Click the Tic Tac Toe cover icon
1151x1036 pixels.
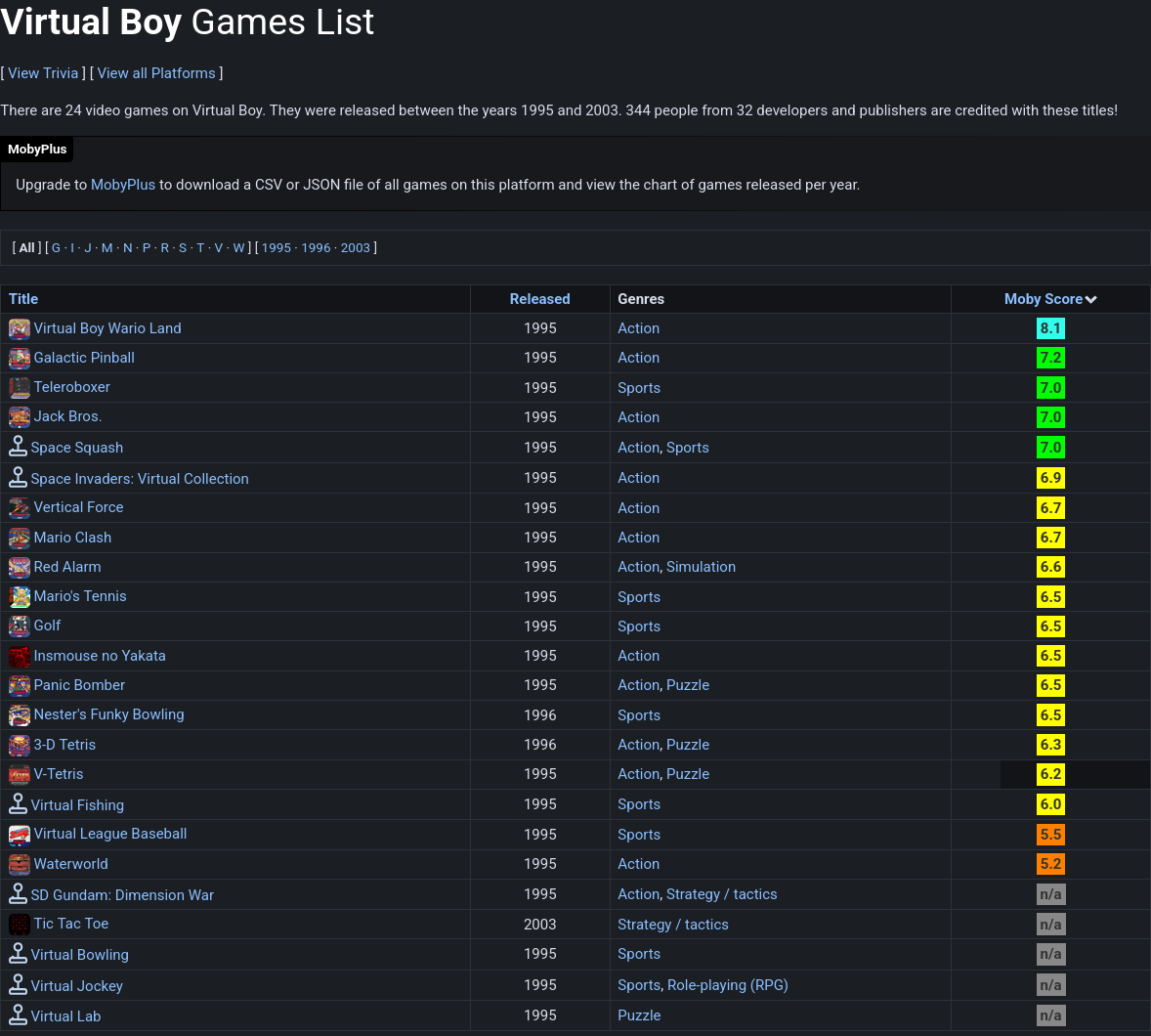click(x=20, y=924)
